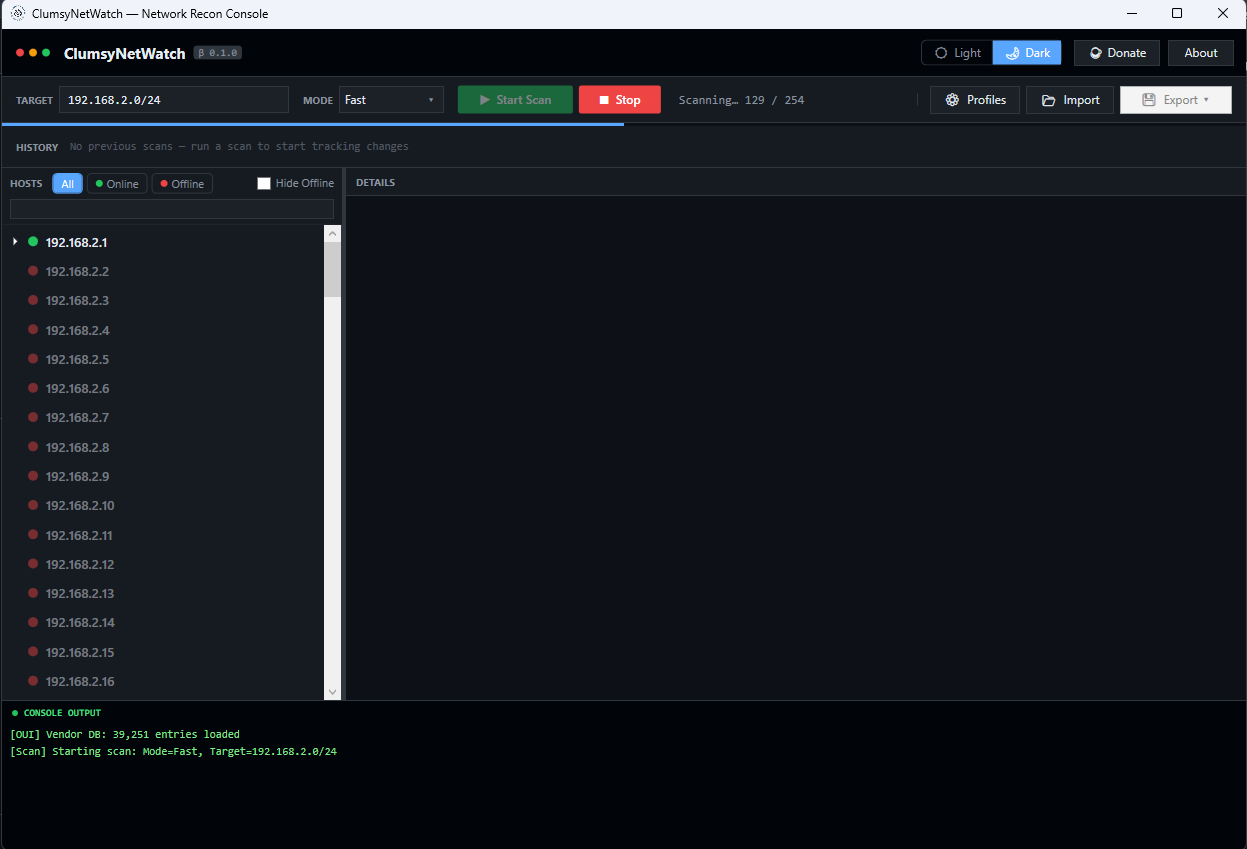Open the Mode dropdown set to Fast
This screenshot has width=1247, height=849.
point(391,100)
